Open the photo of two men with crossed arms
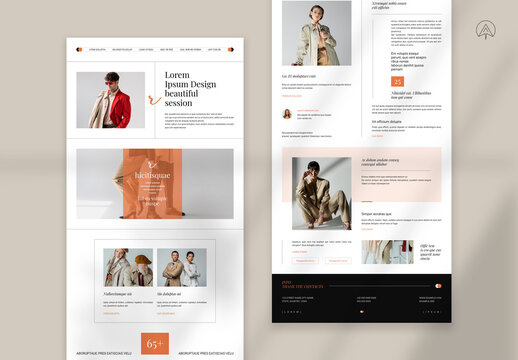This screenshot has height=360, width=518. (182, 267)
